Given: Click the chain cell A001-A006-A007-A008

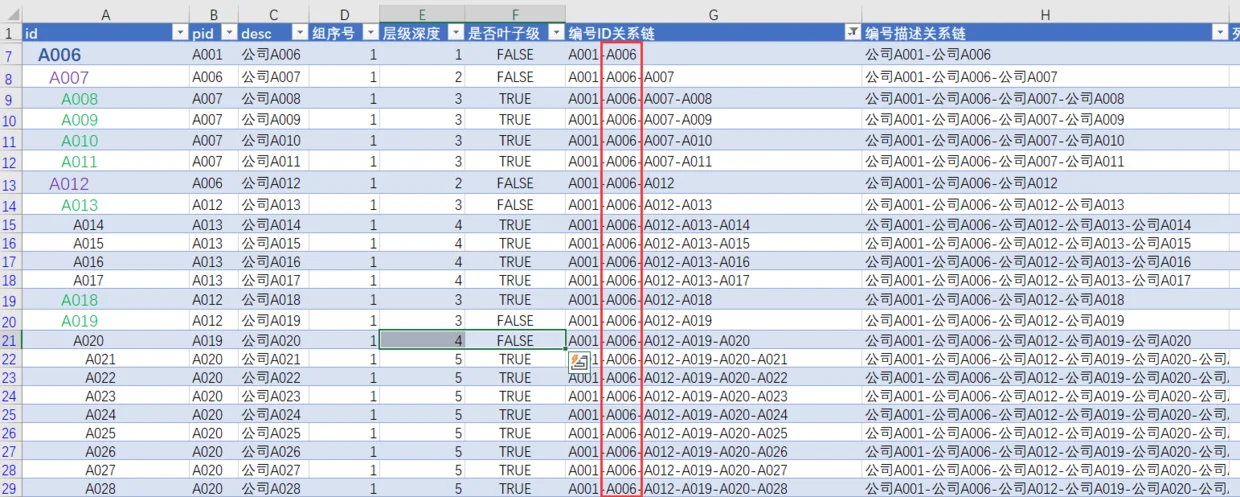Looking at the screenshot, I should 713,99.
